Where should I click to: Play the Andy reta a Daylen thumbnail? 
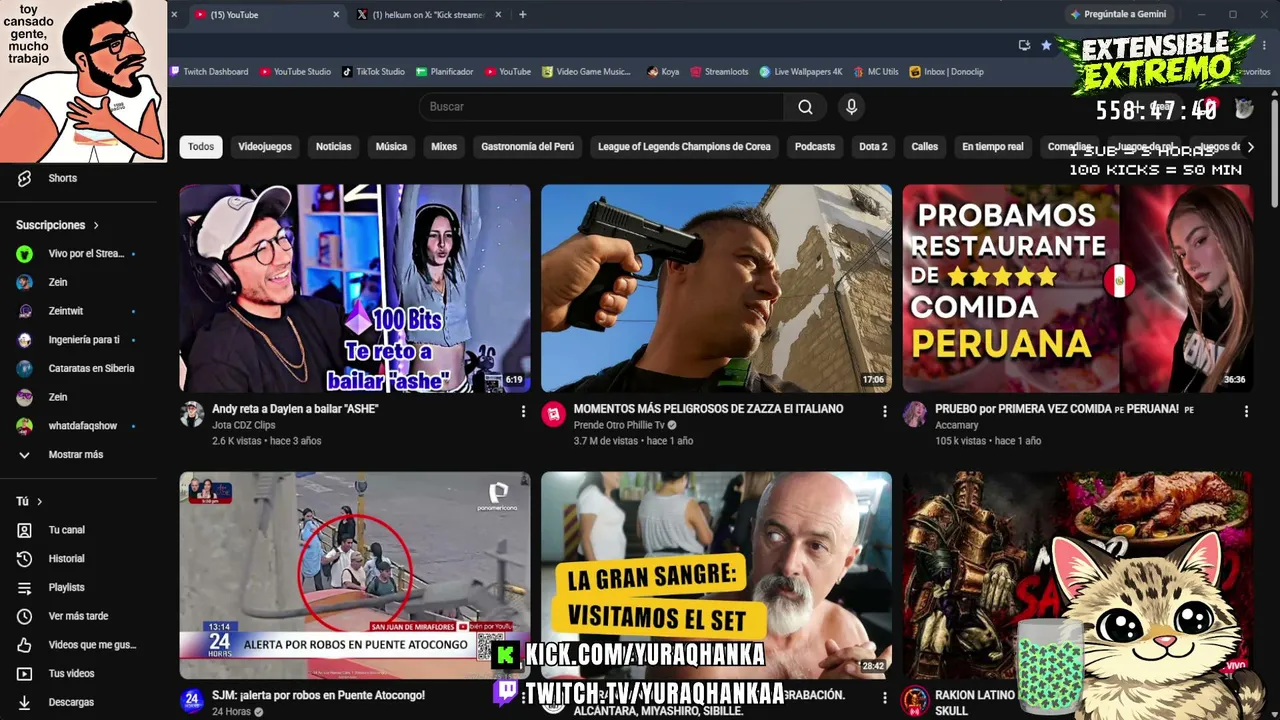coord(355,288)
